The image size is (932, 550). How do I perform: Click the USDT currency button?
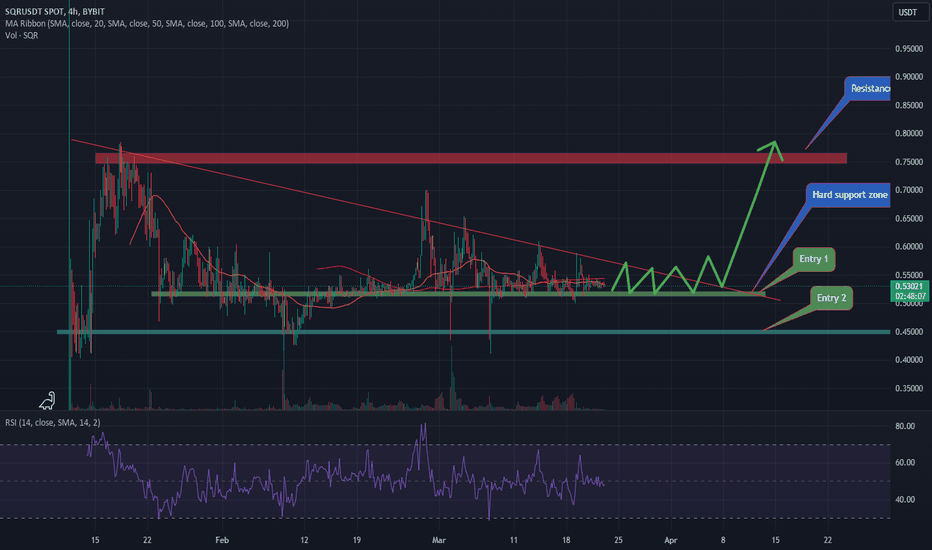(910, 12)
